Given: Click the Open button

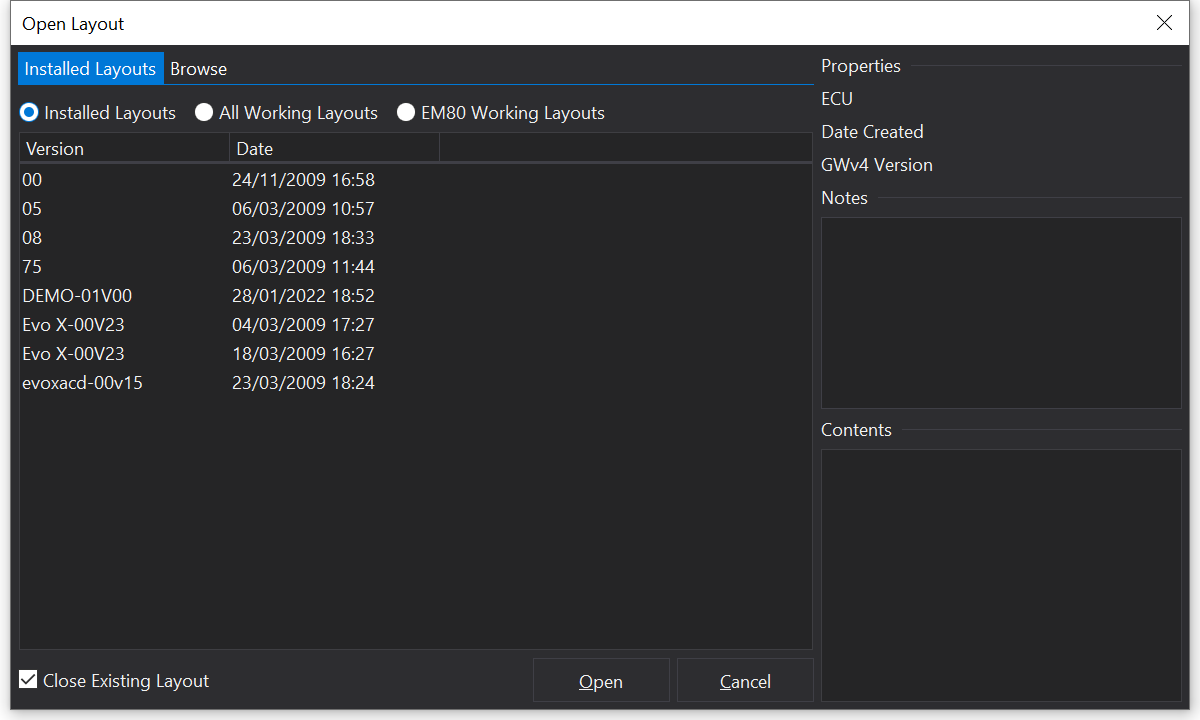Looking at the screenshot, I should pos(601,681).
